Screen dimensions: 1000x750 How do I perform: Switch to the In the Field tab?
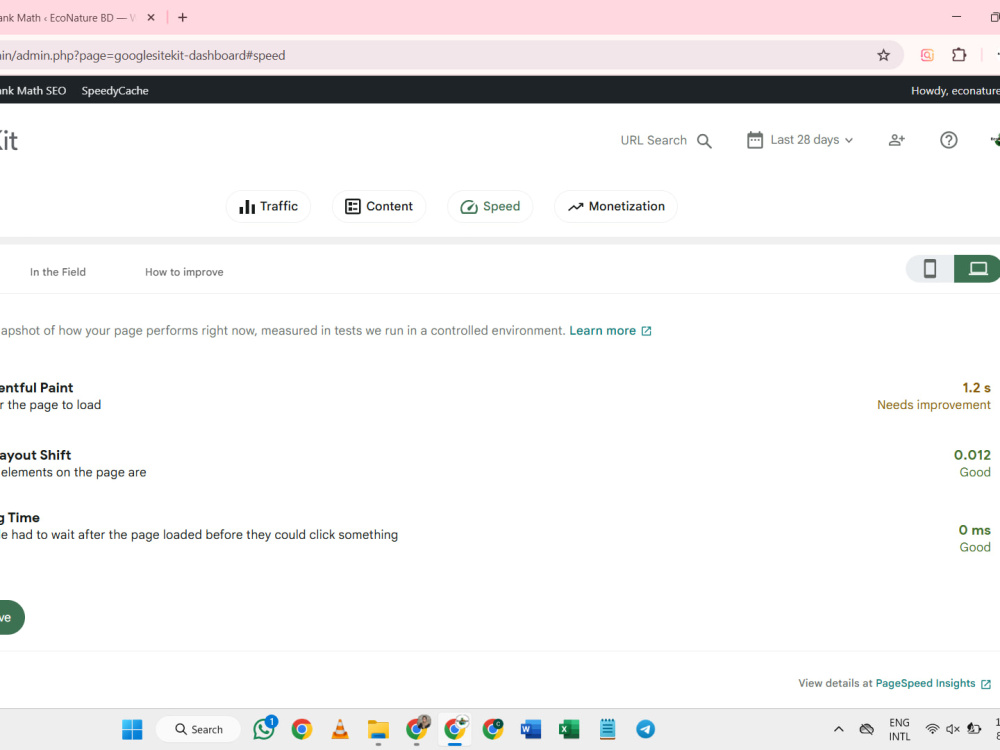click(57, 272)
